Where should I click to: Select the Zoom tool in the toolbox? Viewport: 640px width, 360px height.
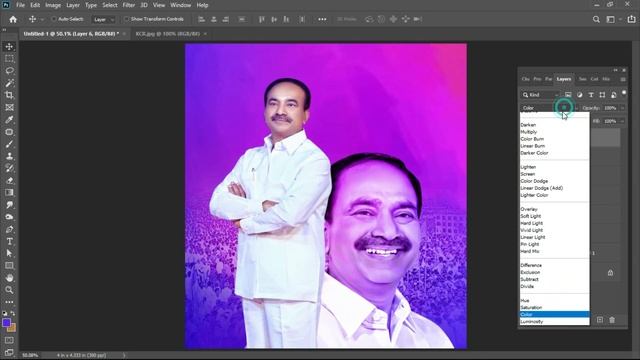(x=9, y=290)
